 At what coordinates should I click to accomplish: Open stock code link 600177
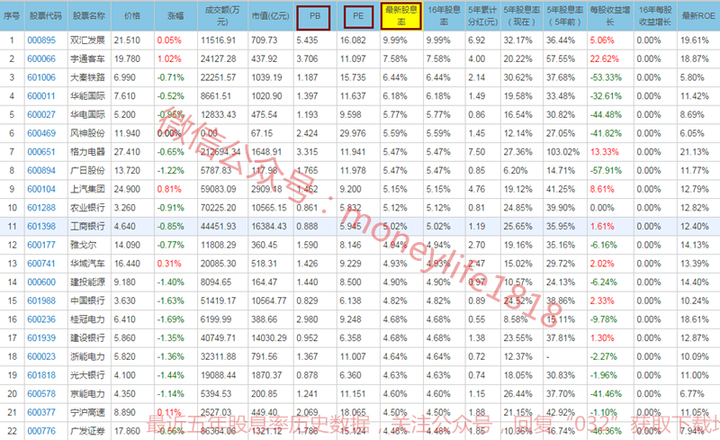(41, 245)
